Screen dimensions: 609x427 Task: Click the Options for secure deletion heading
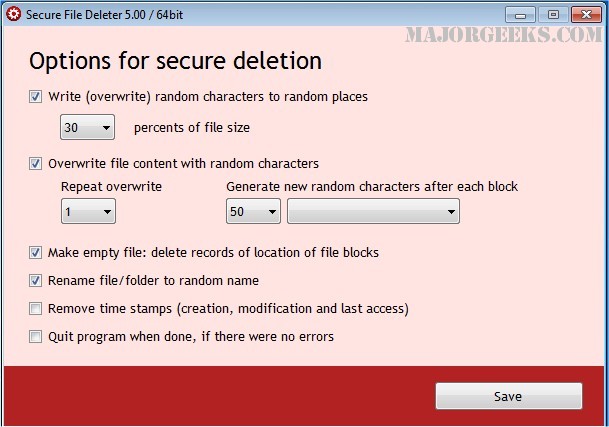coord(175,61)
